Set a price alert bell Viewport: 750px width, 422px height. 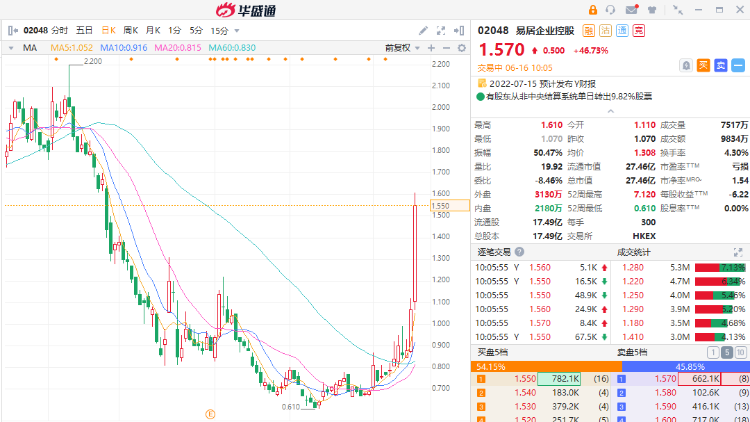tap(686, 66)
